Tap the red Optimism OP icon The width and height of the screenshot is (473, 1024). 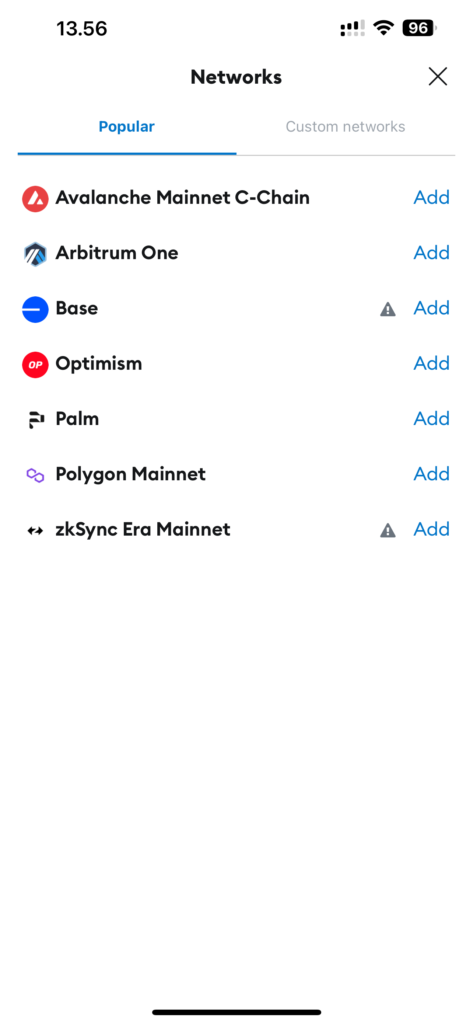coord(35,364)
